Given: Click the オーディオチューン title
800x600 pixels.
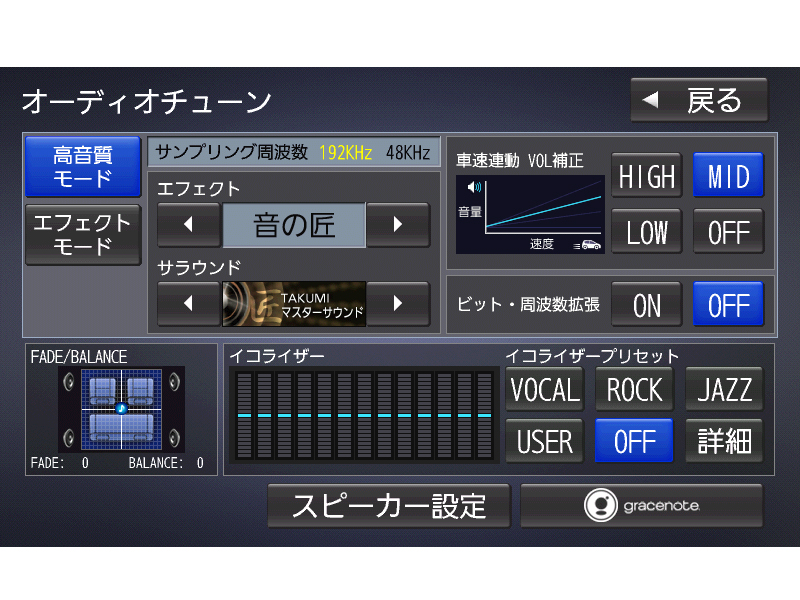Looking at the screenshot, I should (147, 102).
